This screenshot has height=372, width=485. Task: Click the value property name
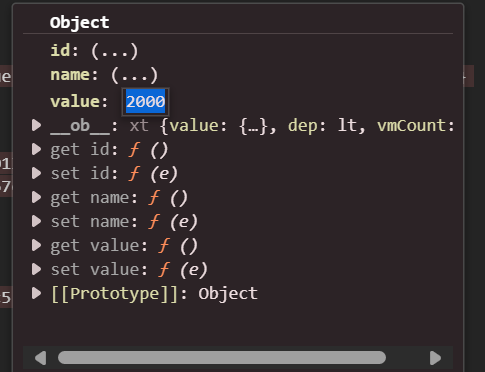(x=75, y=102)
